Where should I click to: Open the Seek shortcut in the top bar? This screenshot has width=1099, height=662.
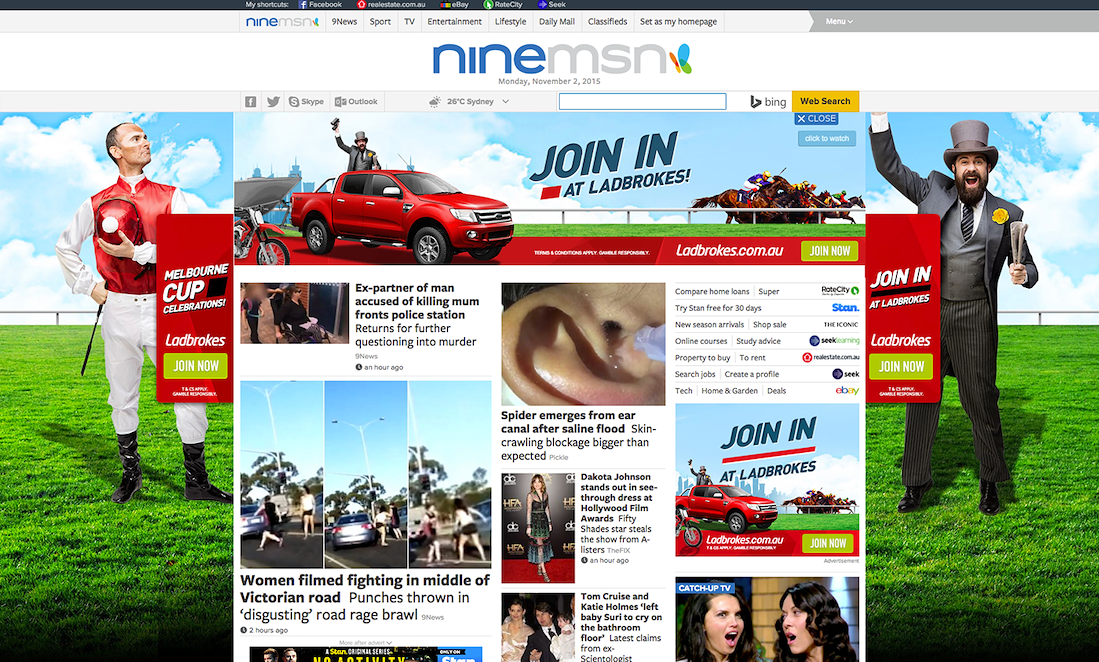pos(552,4)
